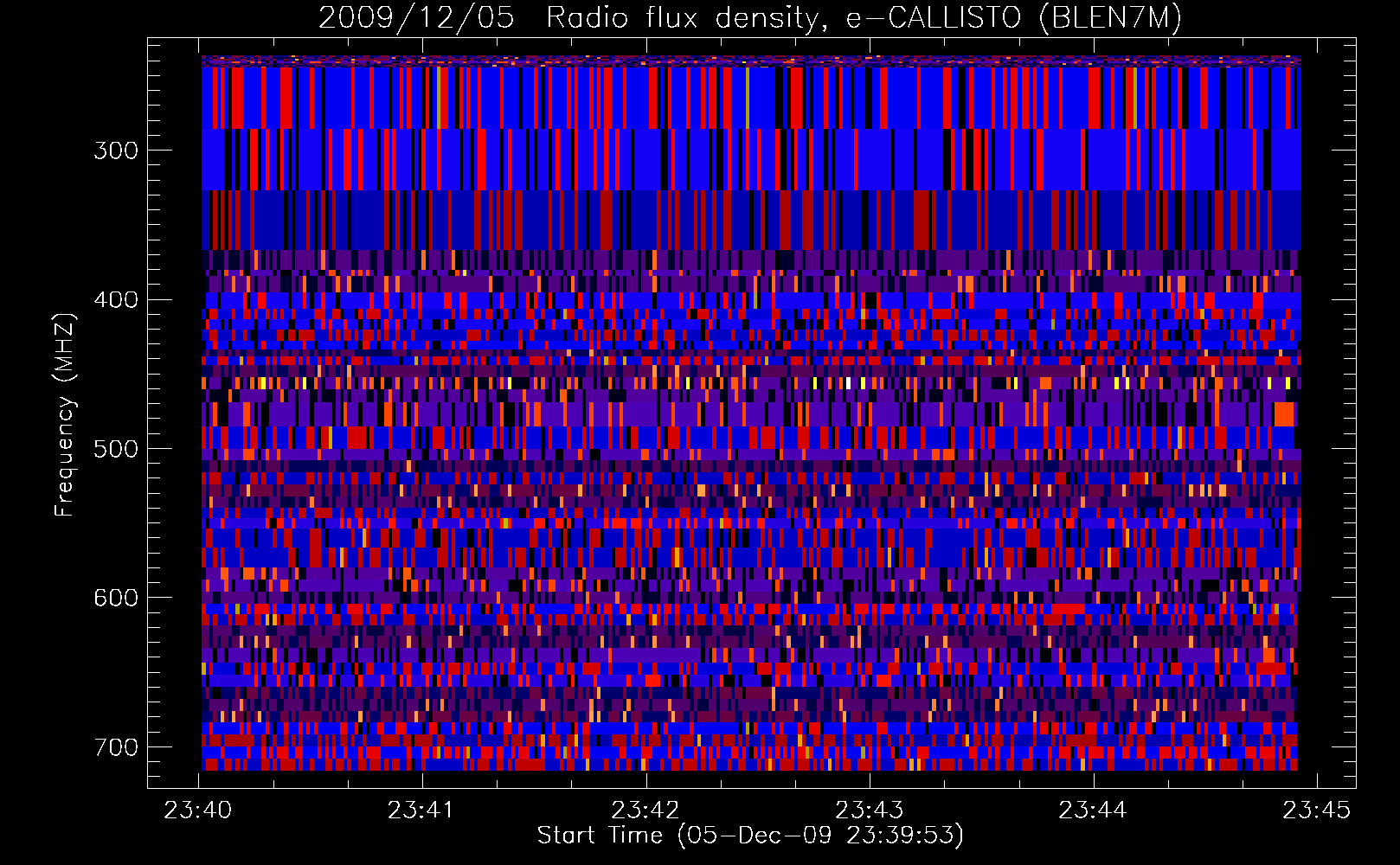Viewport: 1400px width, 865px height.
Task: Click the 23:40 time tick label
Action: pyautogui.click(x=198, y=811)
